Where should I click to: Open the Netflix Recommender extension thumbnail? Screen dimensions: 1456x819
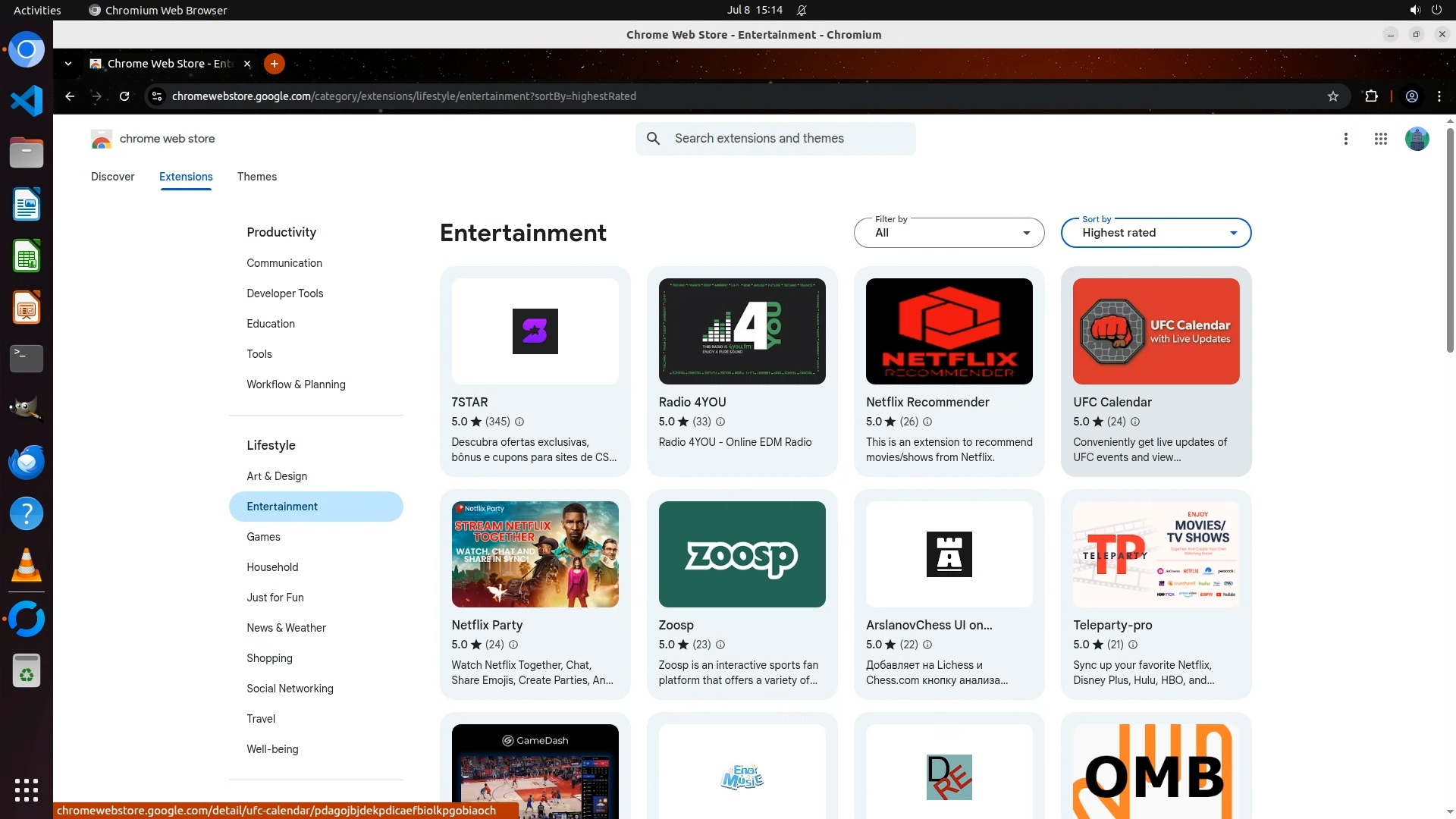[949, 331]
